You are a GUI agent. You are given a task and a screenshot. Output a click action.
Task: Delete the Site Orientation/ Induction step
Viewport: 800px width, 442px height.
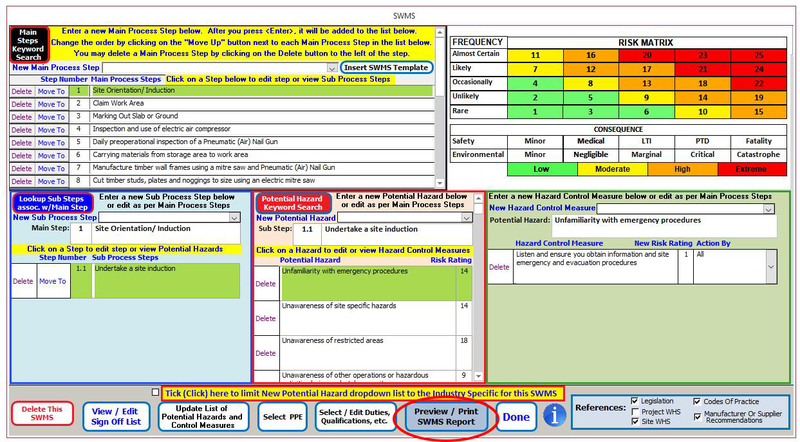pyautogui.click(x=22, y=91)
